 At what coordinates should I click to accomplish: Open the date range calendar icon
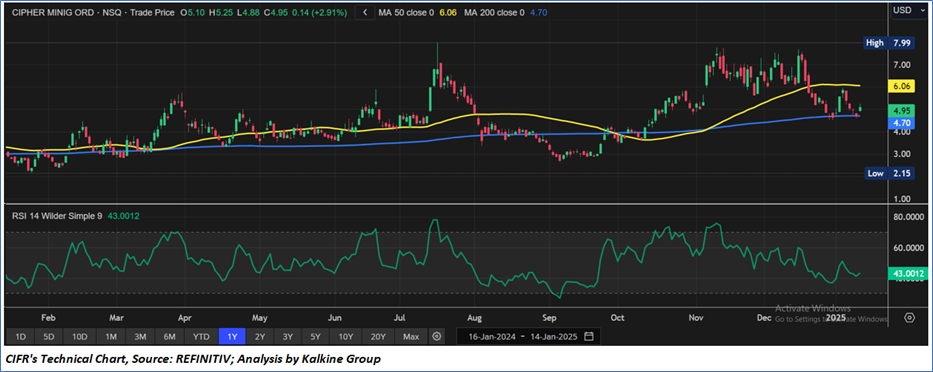coord(589,336)
